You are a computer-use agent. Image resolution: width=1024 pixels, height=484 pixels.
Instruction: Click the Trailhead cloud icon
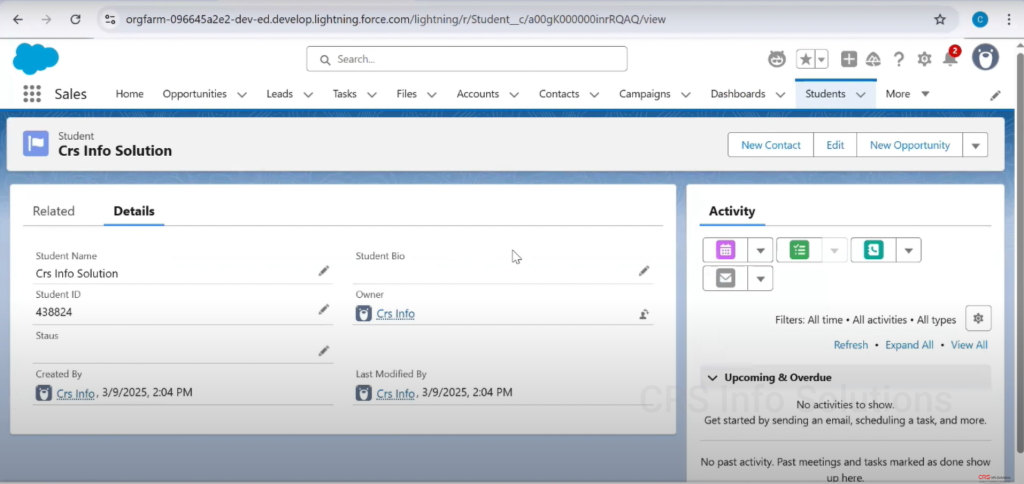pyautogui.click(x=873, y=59)
